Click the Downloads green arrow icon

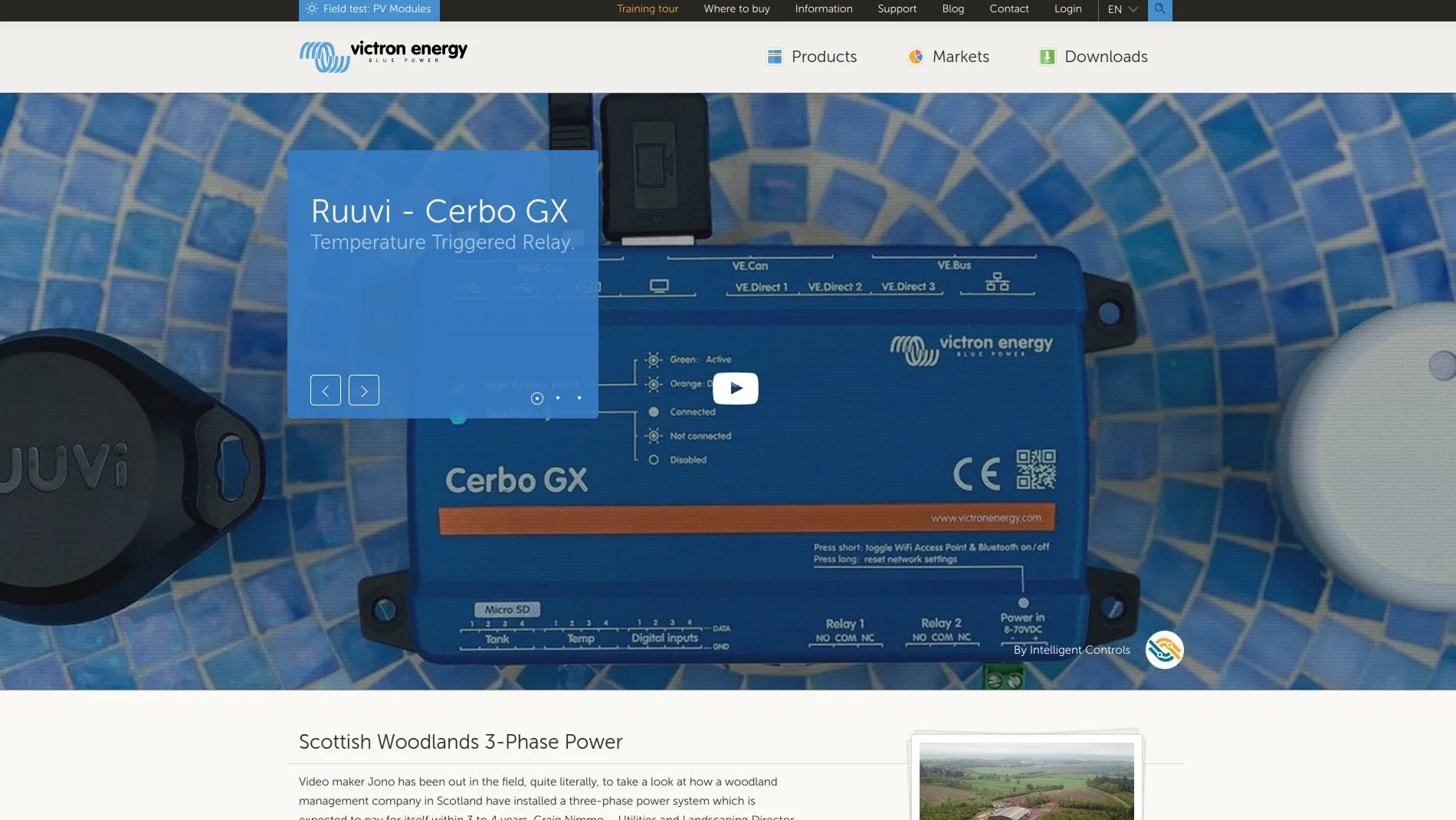pos(1047,57)
